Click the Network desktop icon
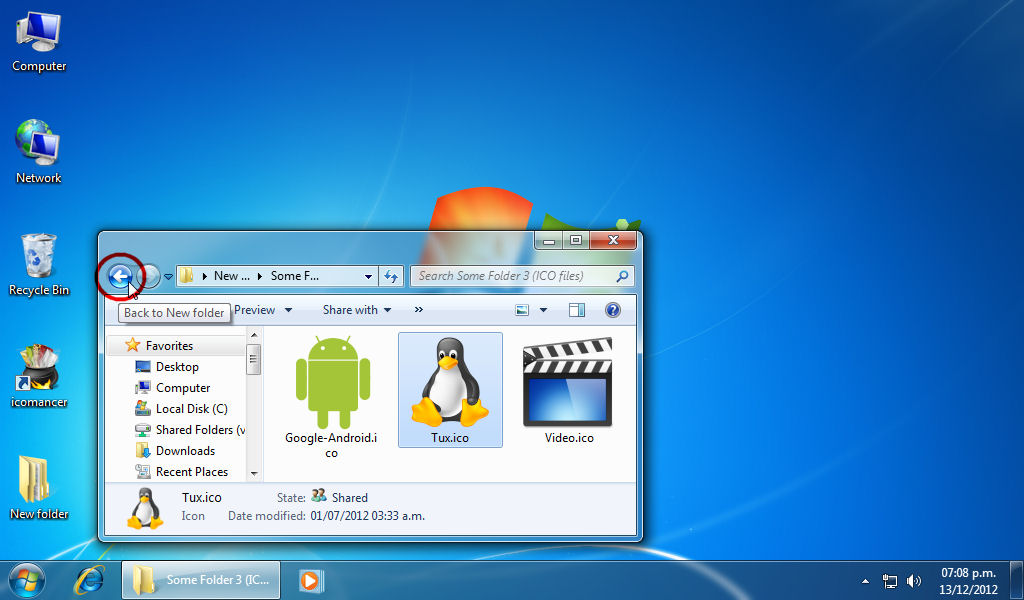This screenshot has width=1024, height=600. [39, 151]
